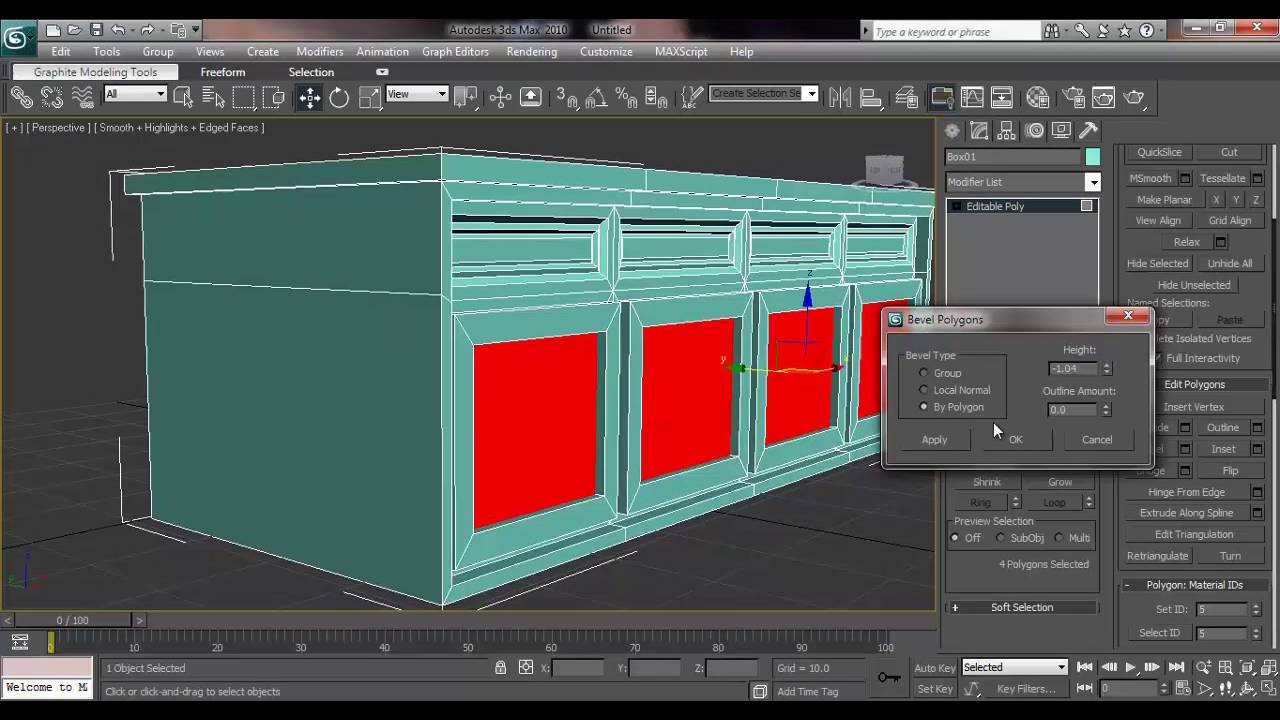This screenshot has height=720, width=1280.
Task: Click the Play Animation button
Action: coord(1130,667)
